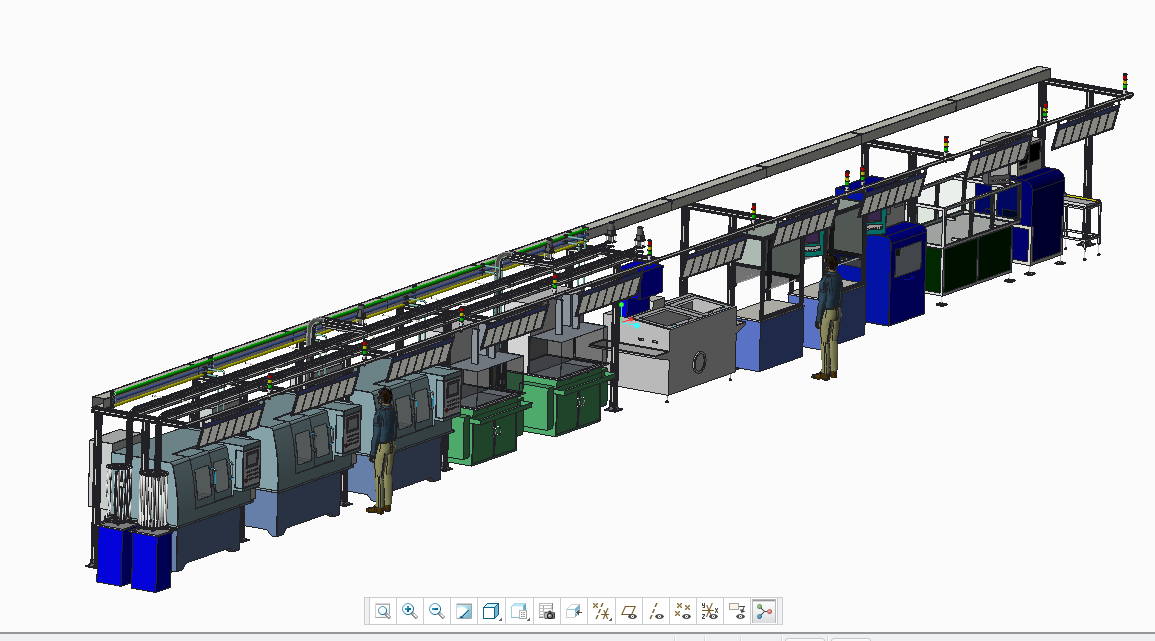Viewport: 1155px width, 641px height.
Task: Toggle datum point display
Action: pos(683,611)
